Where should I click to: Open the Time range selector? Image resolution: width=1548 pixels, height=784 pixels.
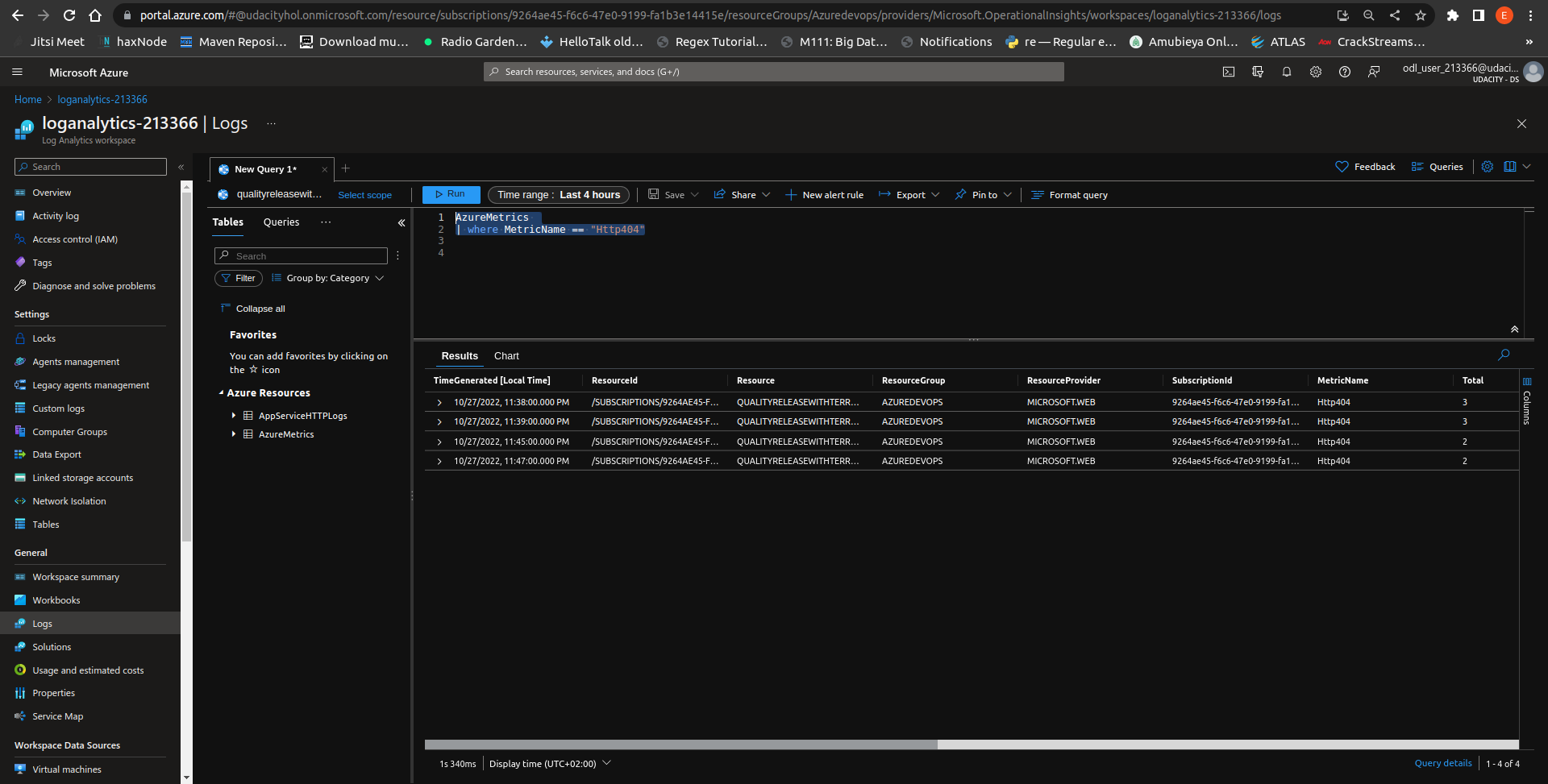tap(559, 195)
